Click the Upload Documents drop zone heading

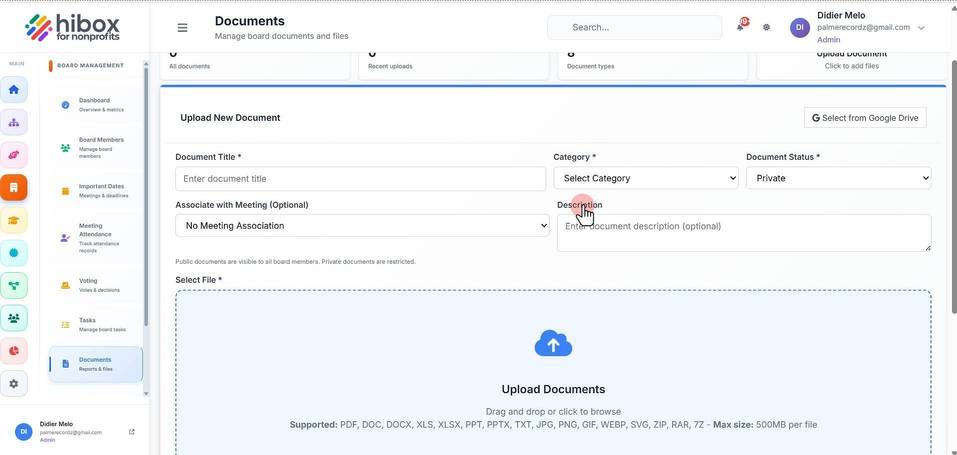click(x=553, y=389)
